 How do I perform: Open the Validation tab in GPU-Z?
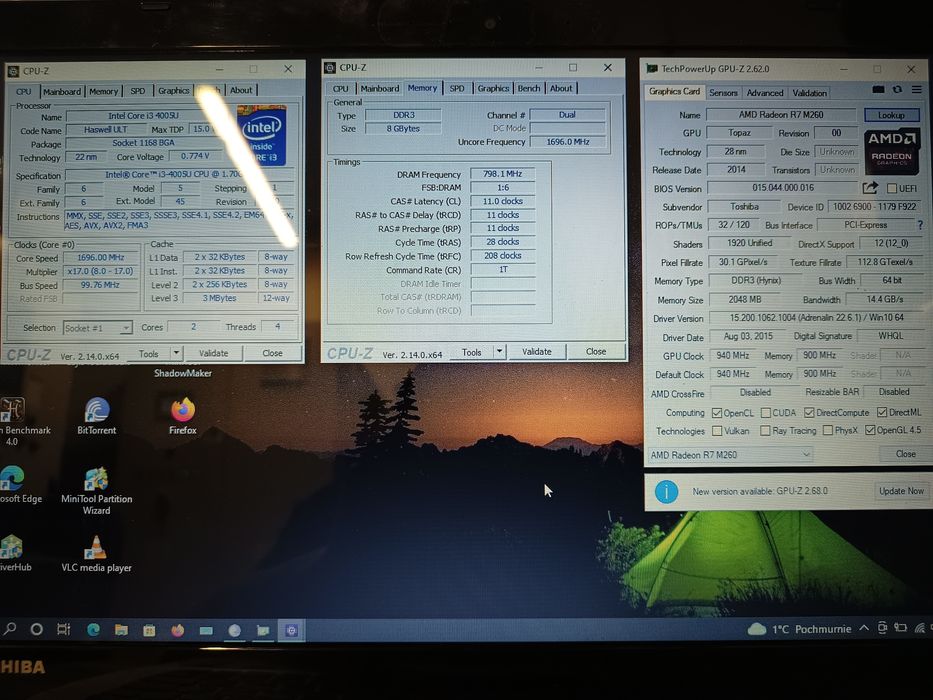(809, 93)
